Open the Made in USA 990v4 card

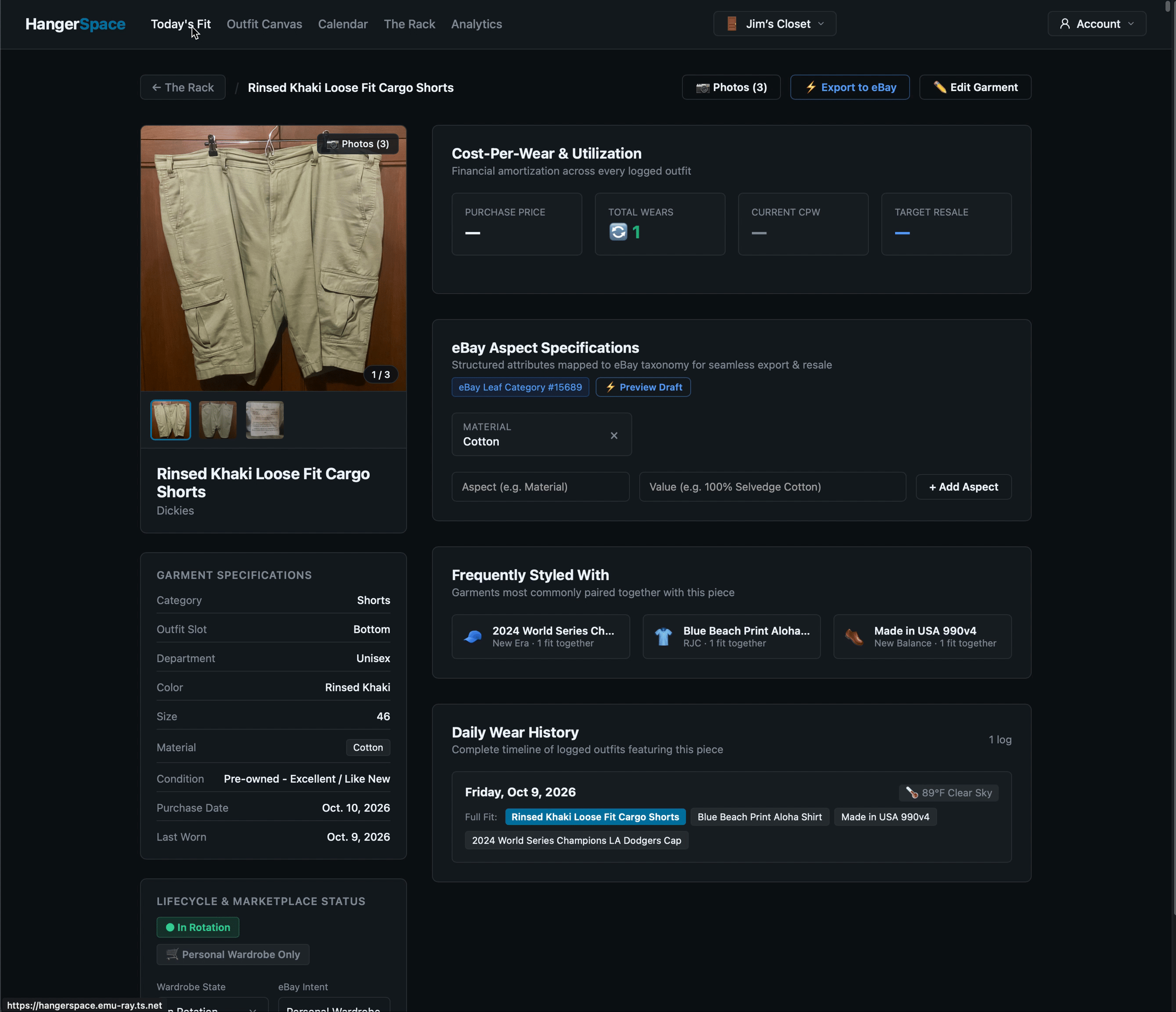(922, 637)
